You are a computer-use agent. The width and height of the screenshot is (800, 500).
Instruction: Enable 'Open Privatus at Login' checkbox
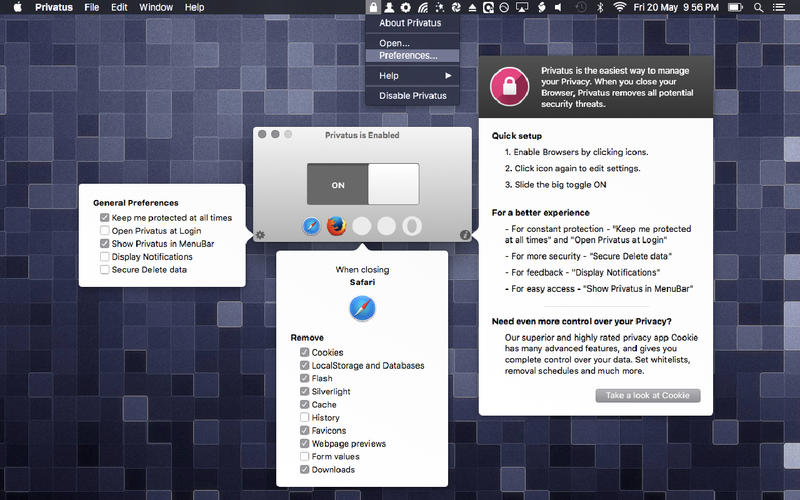(x=105, y=231)
